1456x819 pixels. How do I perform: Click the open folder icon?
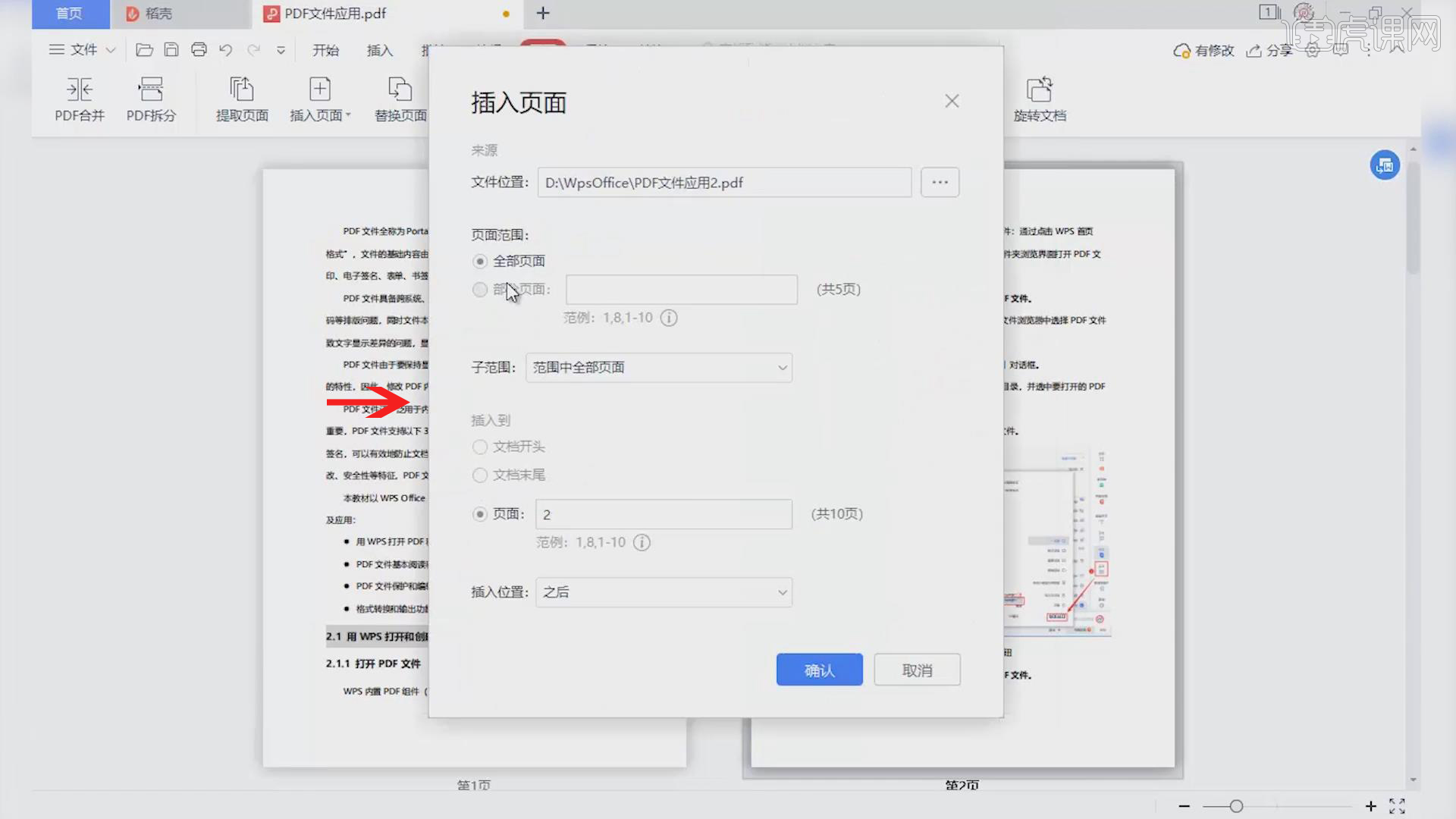point(144,50)
